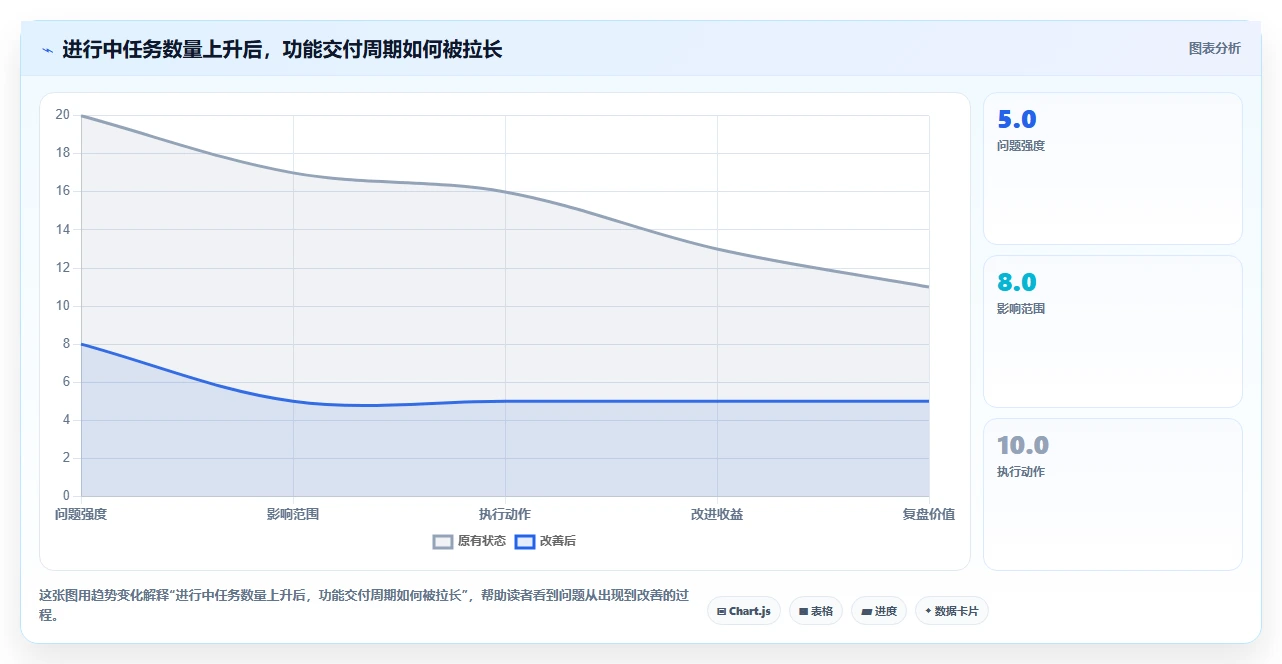The width and height of the screenshot is (1282, 664).
Task: Toggle the 改善后 legend entry
Action: tap(545, 541)
